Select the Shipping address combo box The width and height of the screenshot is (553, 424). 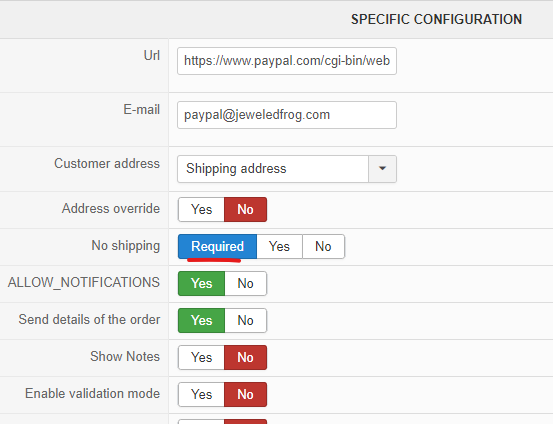click(287, 169)
